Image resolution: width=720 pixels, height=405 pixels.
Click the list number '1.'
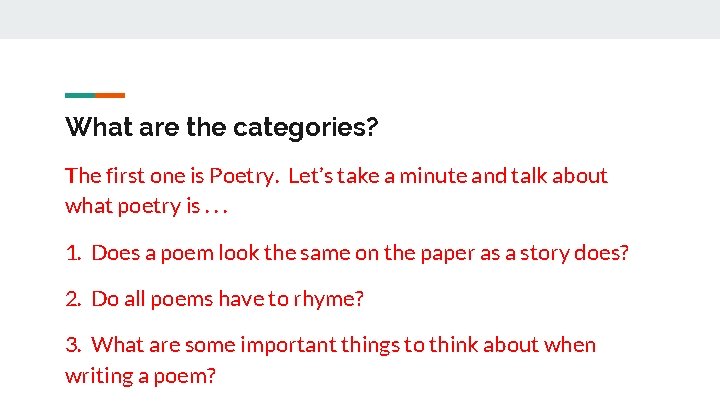pos(73,252)
